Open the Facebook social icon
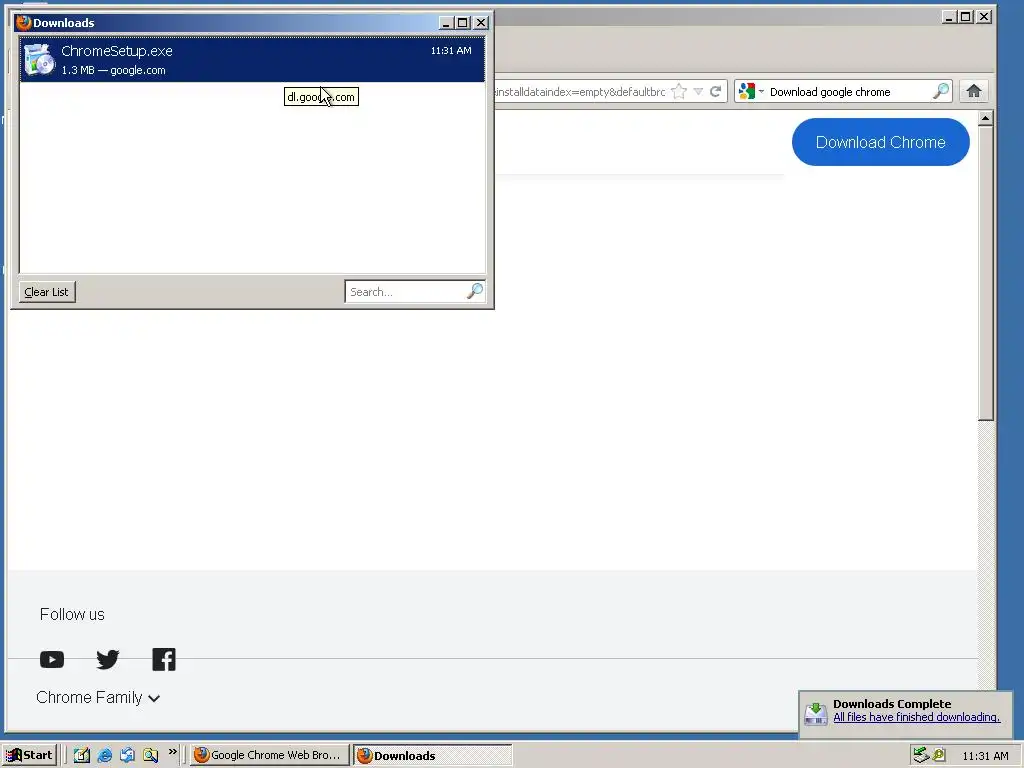Viewport: 1024px width, 768px height. 164,660
